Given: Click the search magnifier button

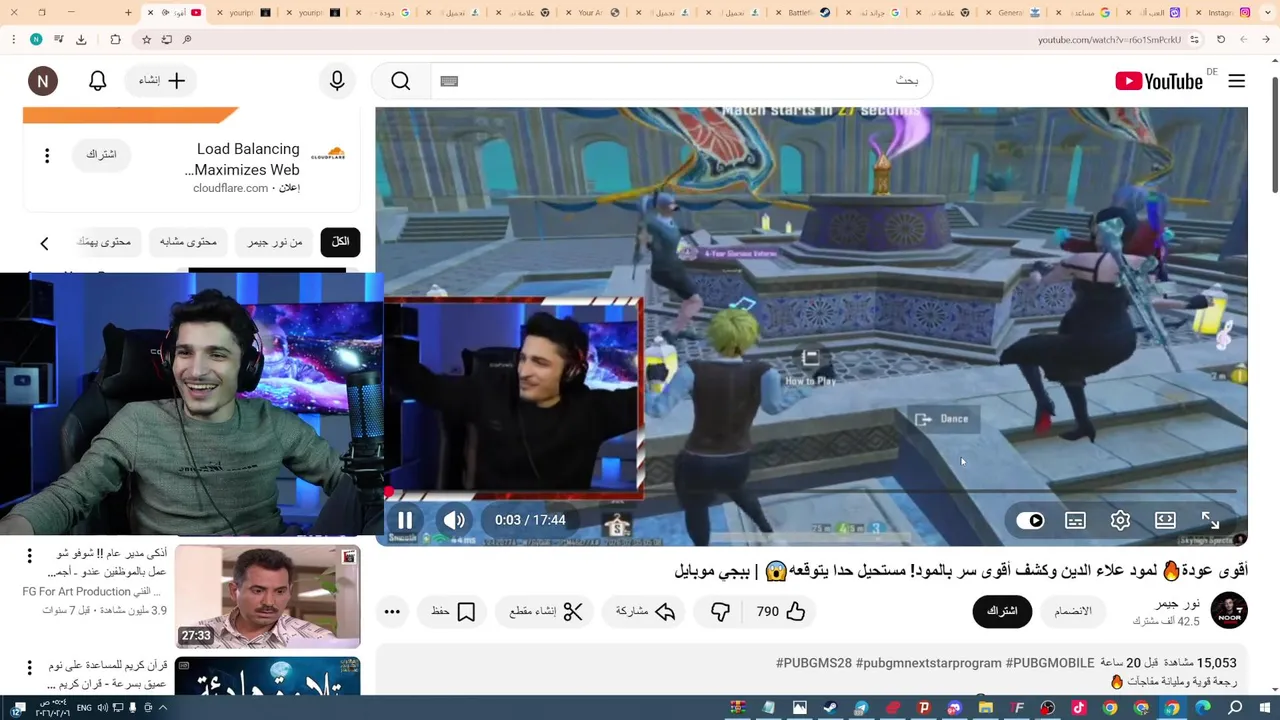Looking at the screenshot, I should [400, 81].
